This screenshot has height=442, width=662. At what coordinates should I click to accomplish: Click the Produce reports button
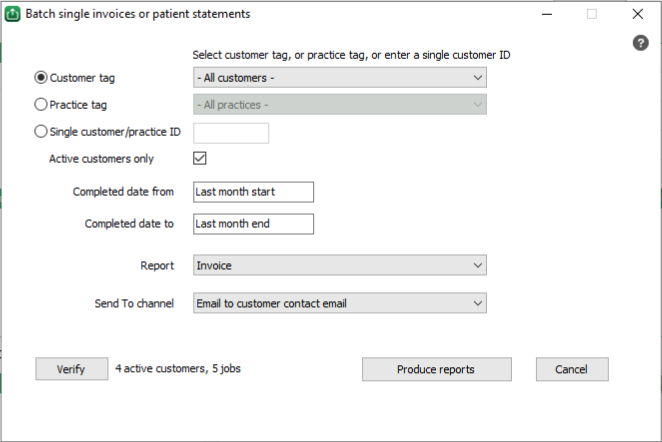point(435,369)
